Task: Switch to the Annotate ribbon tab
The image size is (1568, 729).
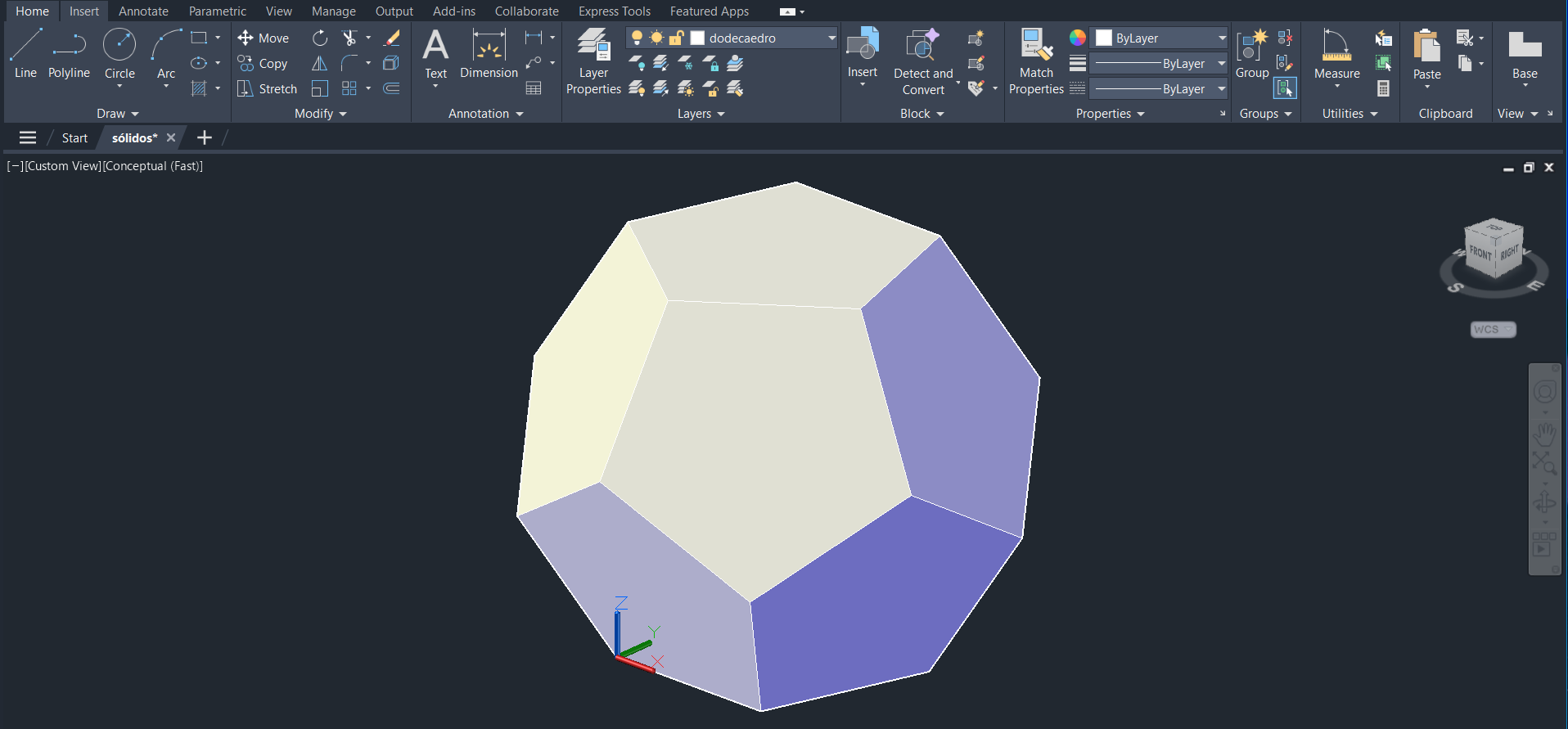Action: [143, 11]
